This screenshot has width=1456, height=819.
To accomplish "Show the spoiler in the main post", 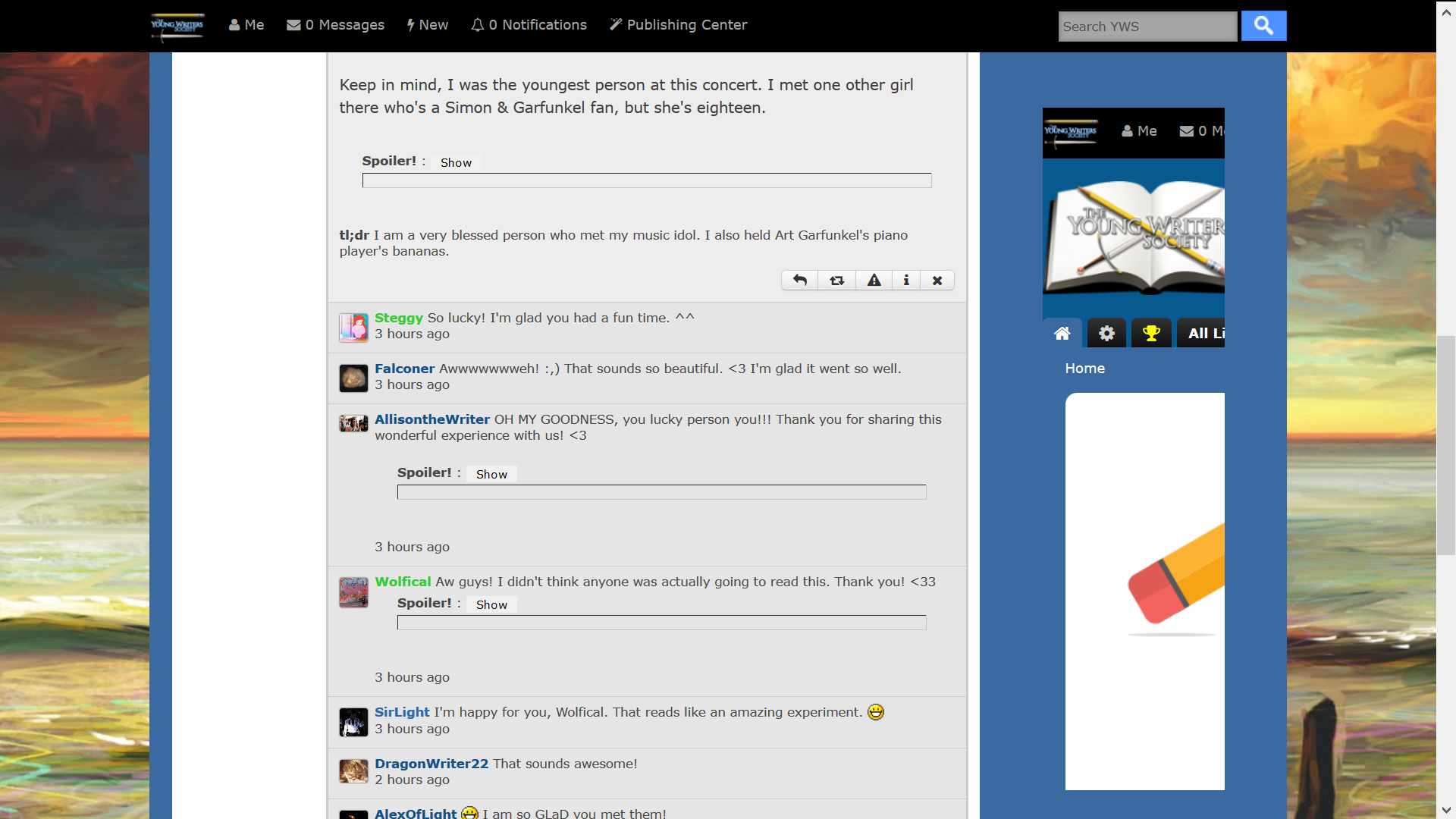I will pos(456,162).
